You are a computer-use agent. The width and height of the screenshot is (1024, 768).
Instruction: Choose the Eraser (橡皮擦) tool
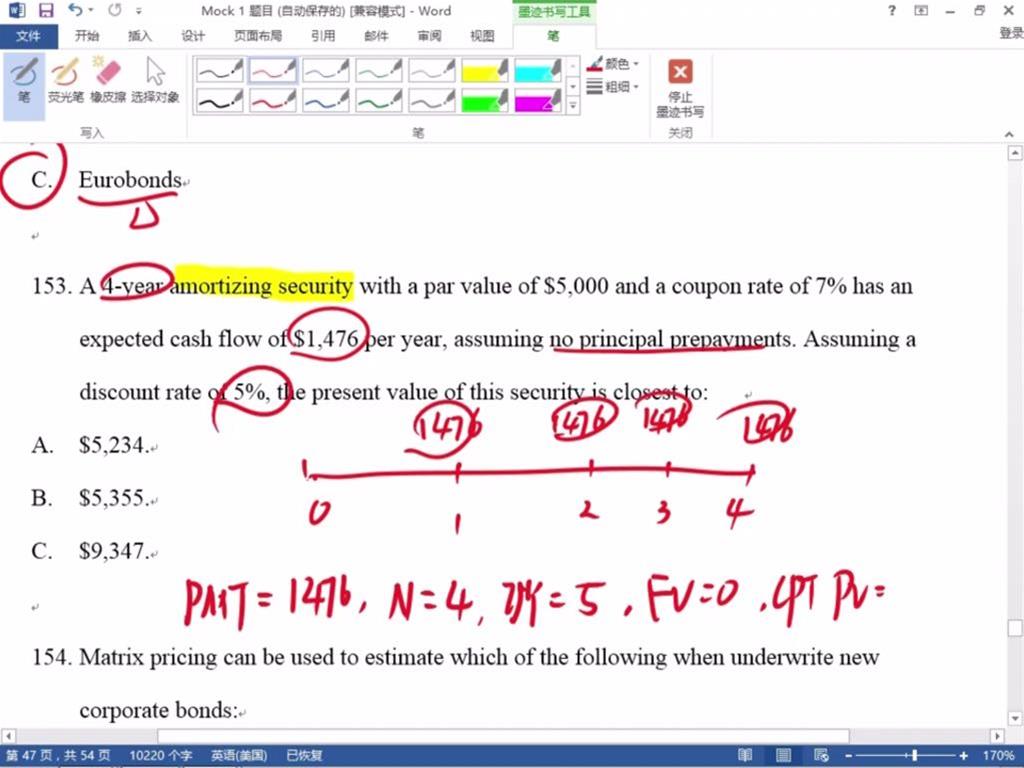tap(108, 82)
